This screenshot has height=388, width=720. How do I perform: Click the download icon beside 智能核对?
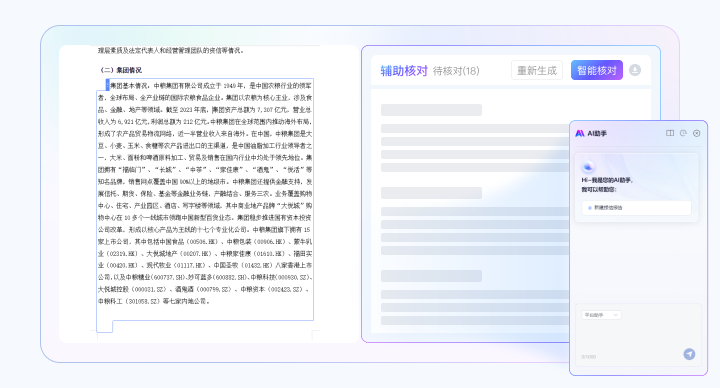click(x=635, y=70)
